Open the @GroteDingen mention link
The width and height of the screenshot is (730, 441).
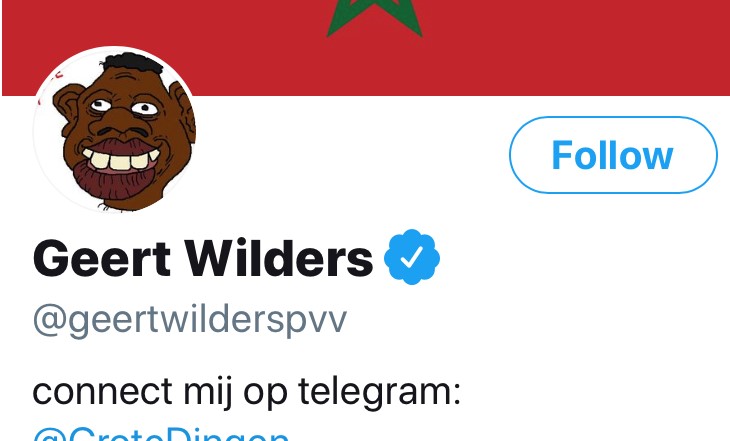click(161, 433)
